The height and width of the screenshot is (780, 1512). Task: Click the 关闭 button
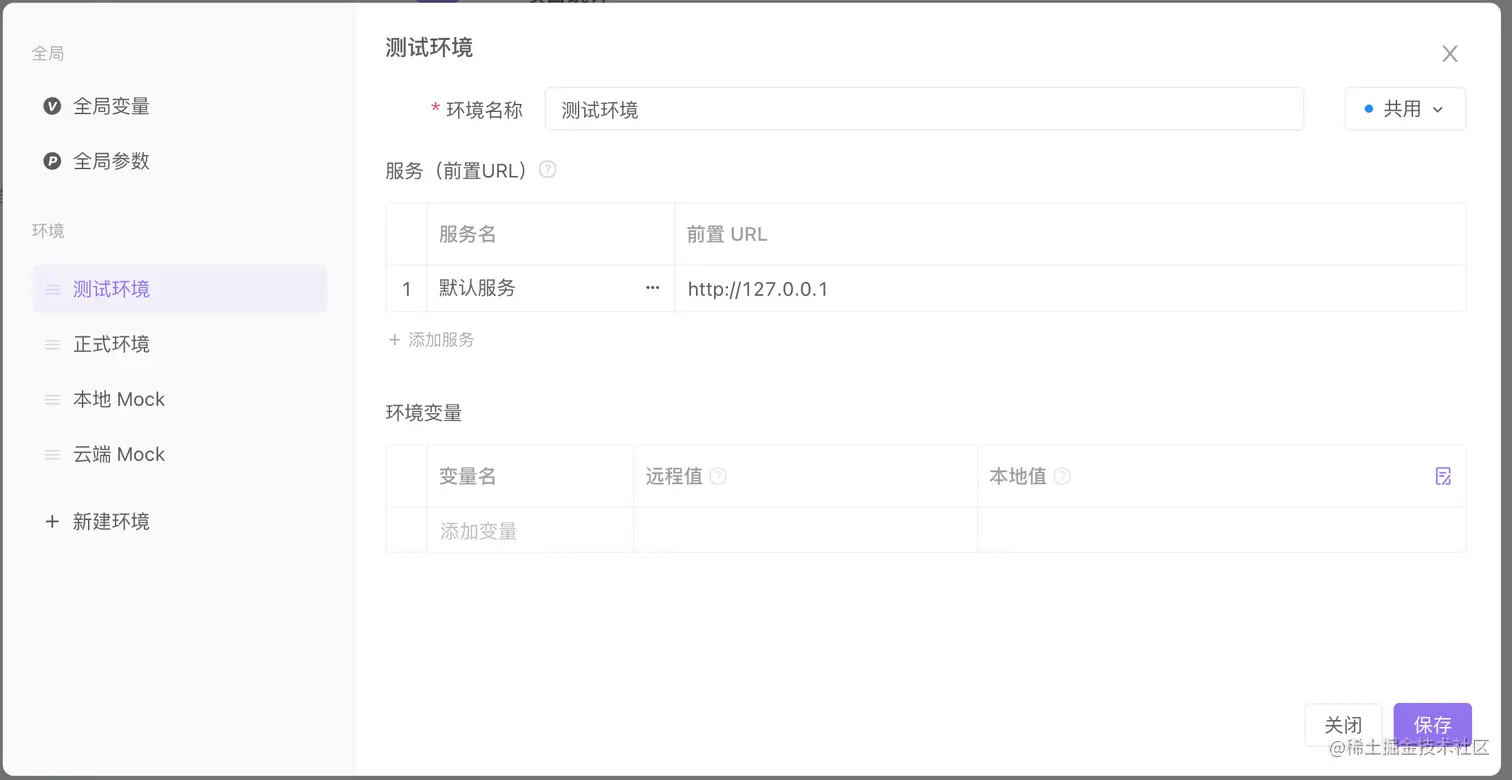click(x=1343, y=725)
